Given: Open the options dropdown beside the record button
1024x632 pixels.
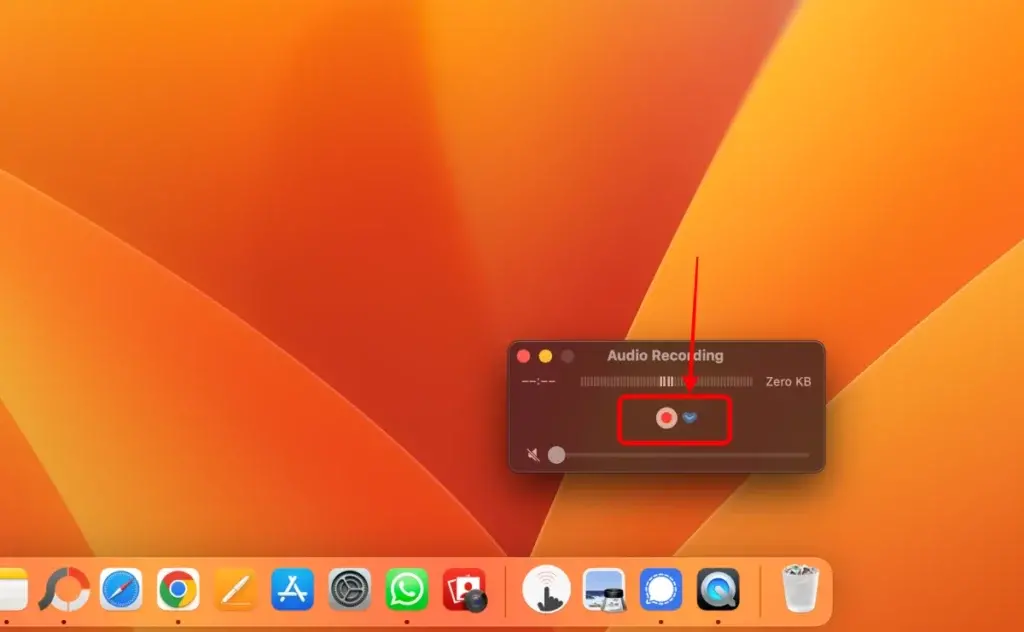Looking at the screenshot, I should [x=690, y=418].
